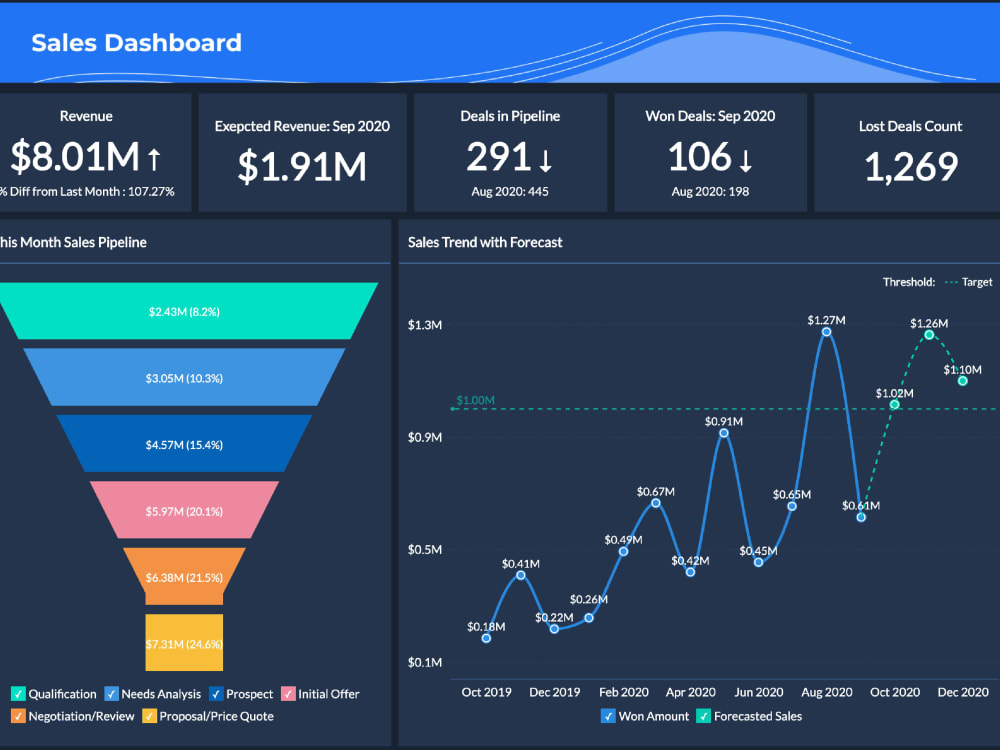Click the $2.43M (8.2%) funnel segment
1000x750 pixels.
tap(184, 311)
